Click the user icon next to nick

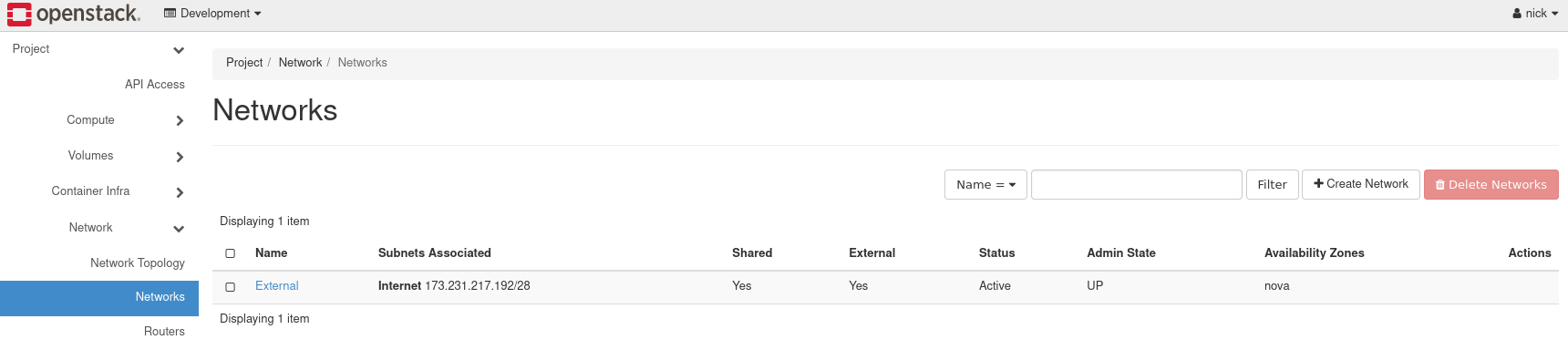click(1517, 14)
